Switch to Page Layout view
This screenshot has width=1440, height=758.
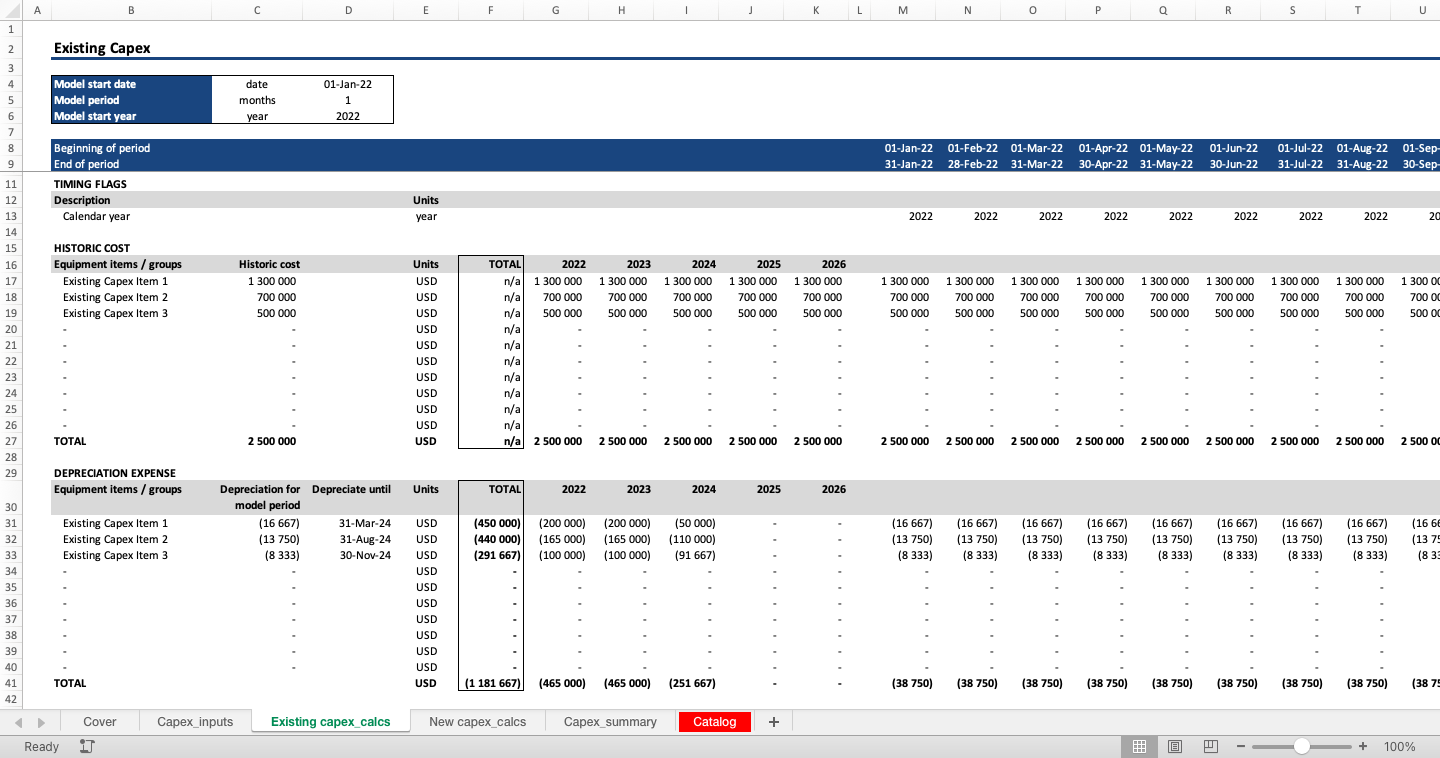coord(1175,747)
